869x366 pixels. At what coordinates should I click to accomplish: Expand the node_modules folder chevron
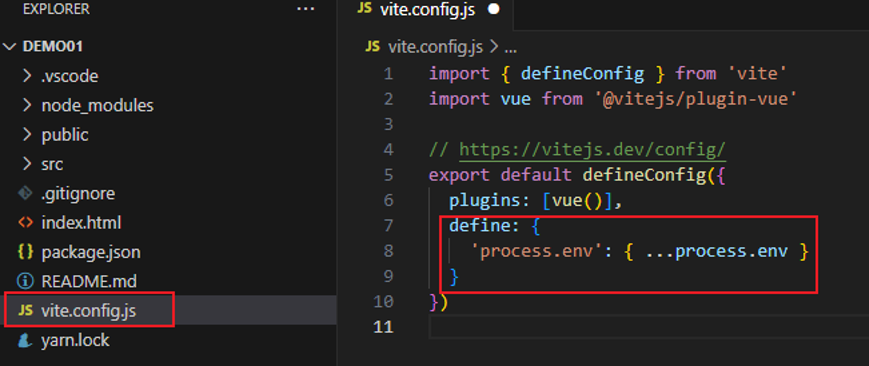pyautogui.click(x=27, y=105)
